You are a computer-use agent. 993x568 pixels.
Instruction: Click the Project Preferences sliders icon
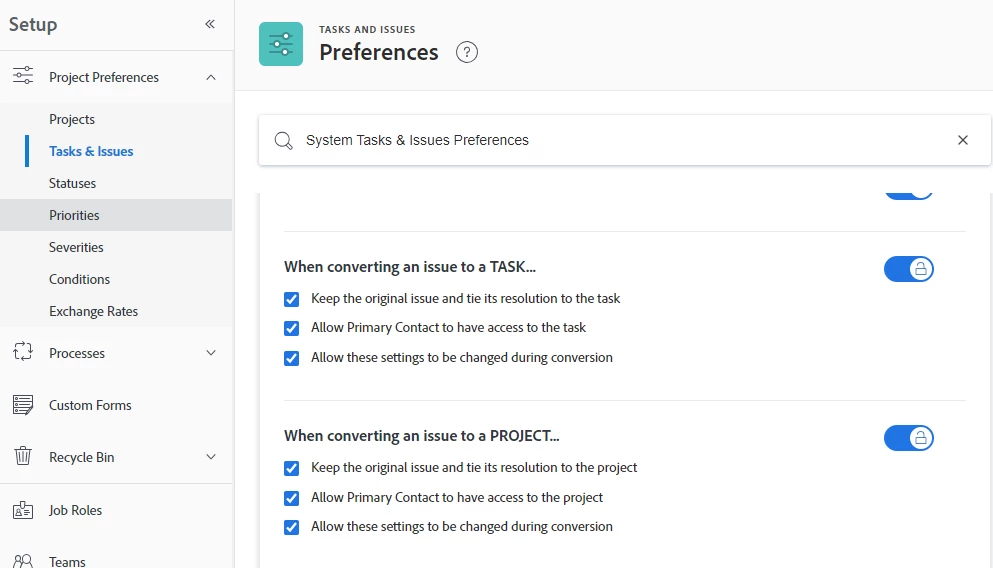tap(23, 77)
